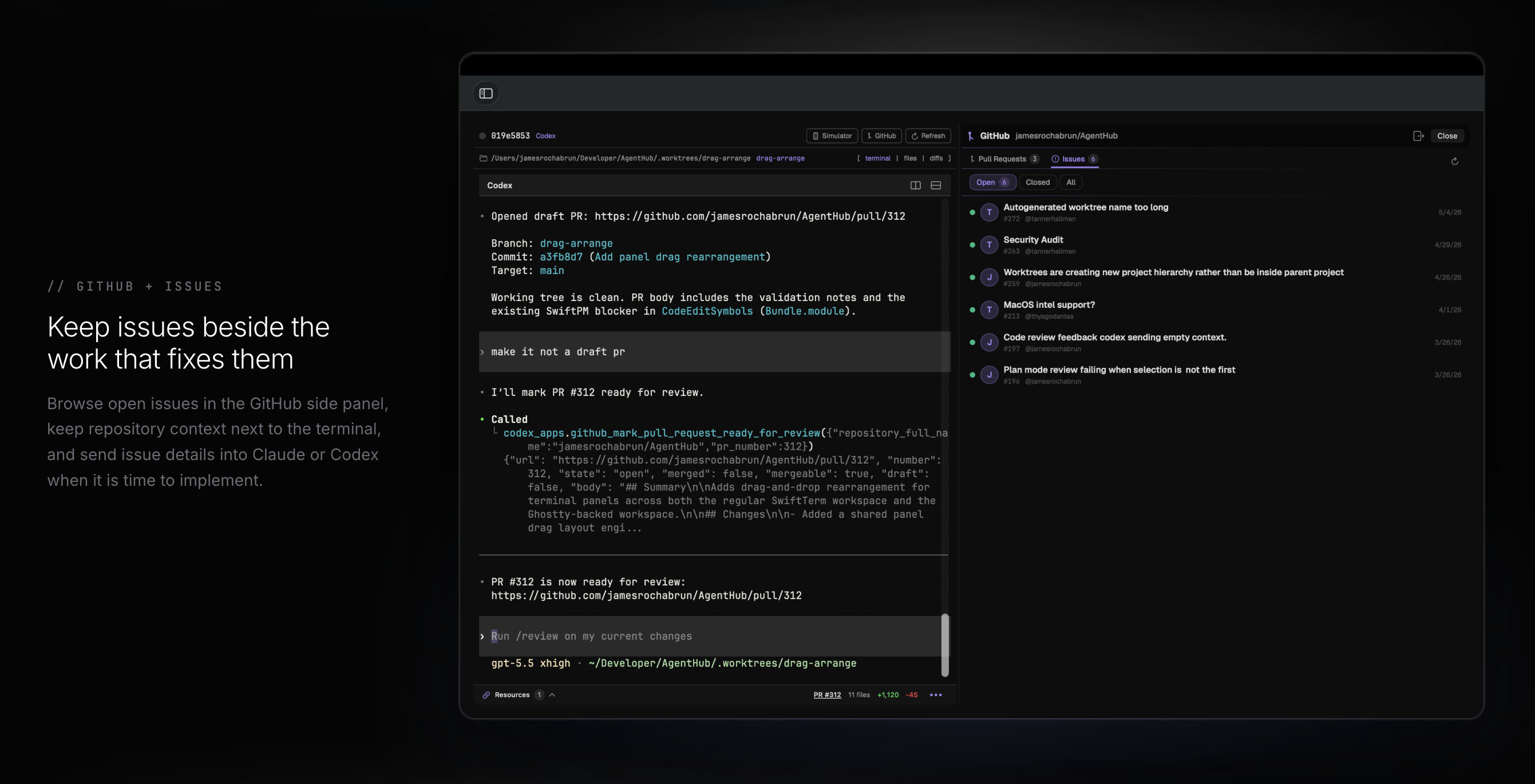
Task: Open the PR #312 link in status bar
Action: [827, 695]
